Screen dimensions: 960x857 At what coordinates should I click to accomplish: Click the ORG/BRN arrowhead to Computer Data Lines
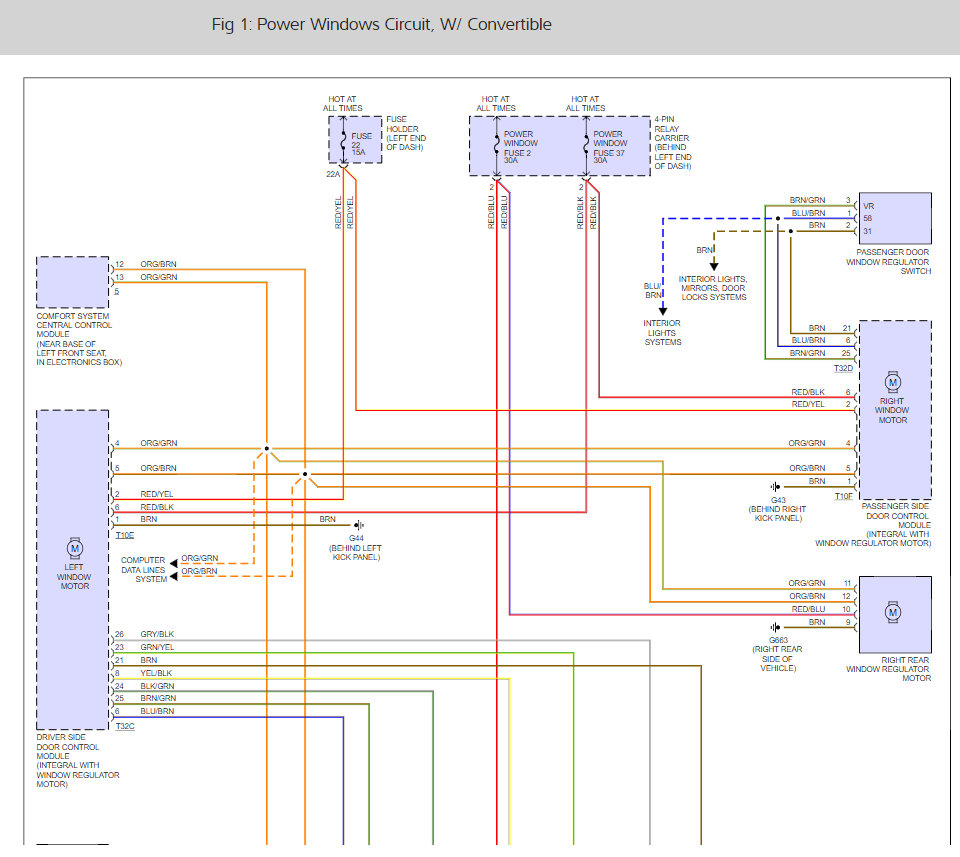click(174, 576)
